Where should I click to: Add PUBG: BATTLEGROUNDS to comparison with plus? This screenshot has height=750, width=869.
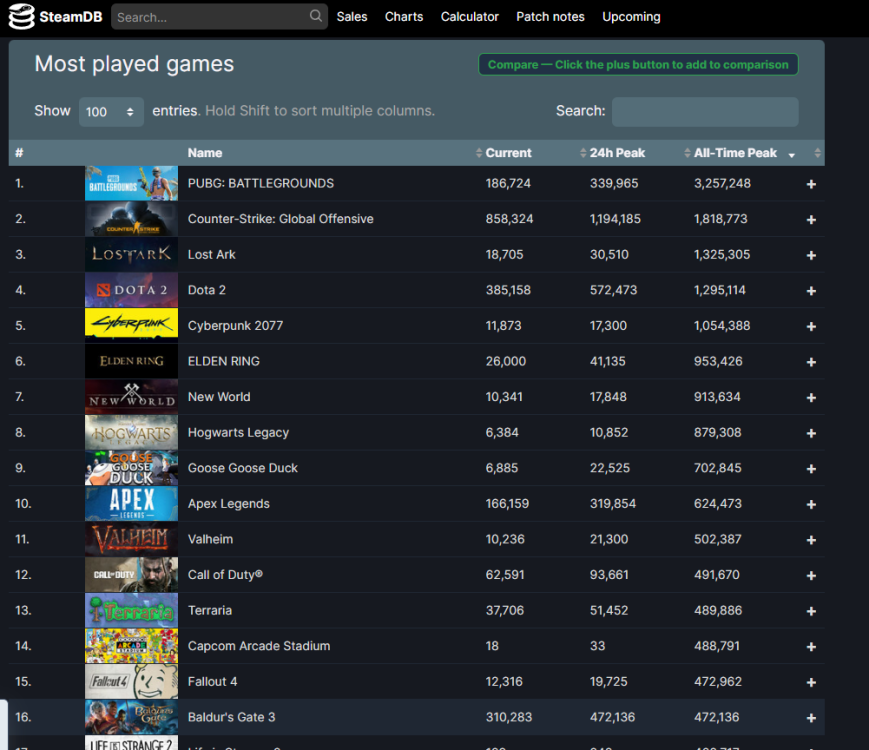coord(811,184)
